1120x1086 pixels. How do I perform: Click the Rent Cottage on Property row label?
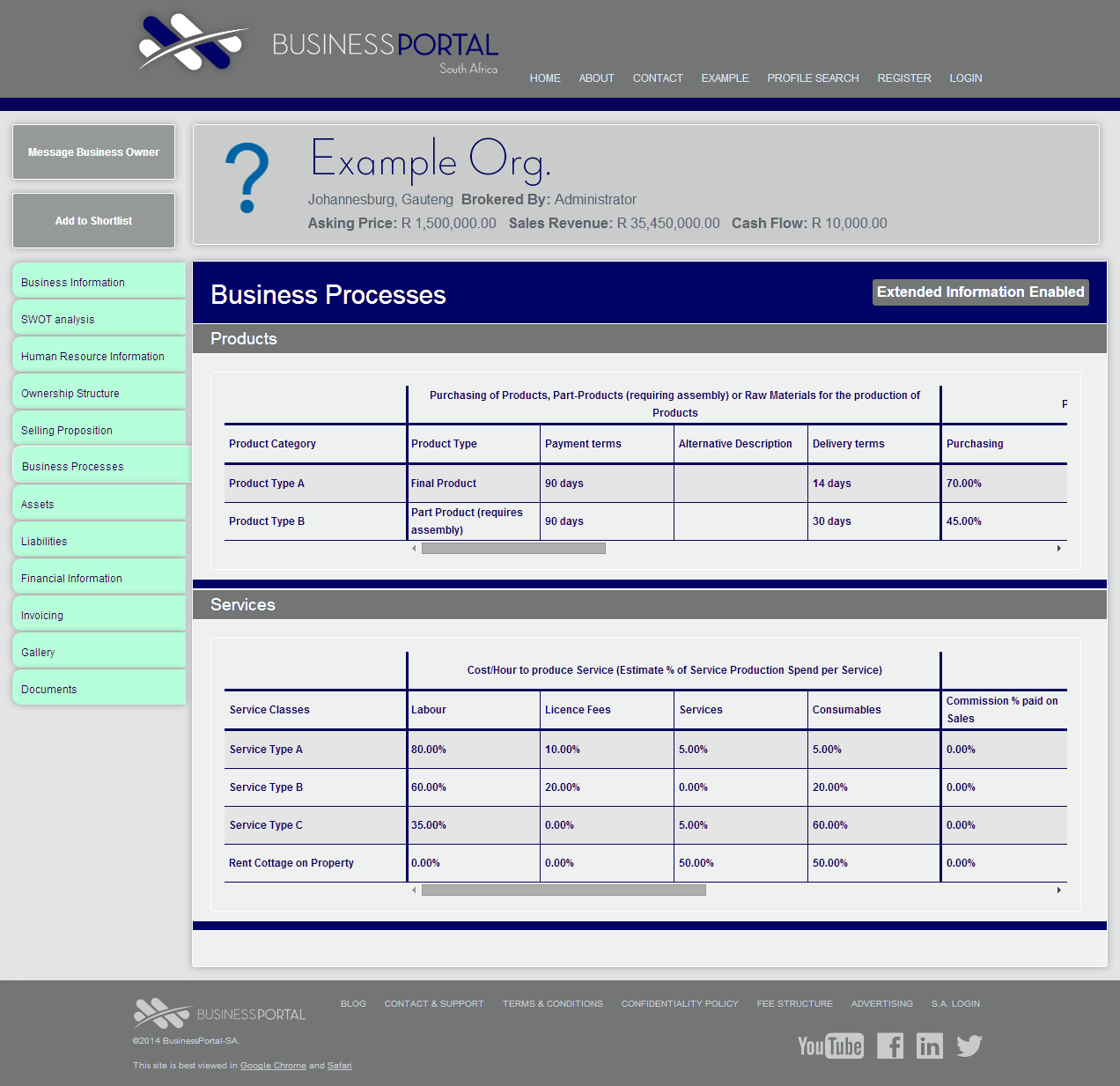291,863
